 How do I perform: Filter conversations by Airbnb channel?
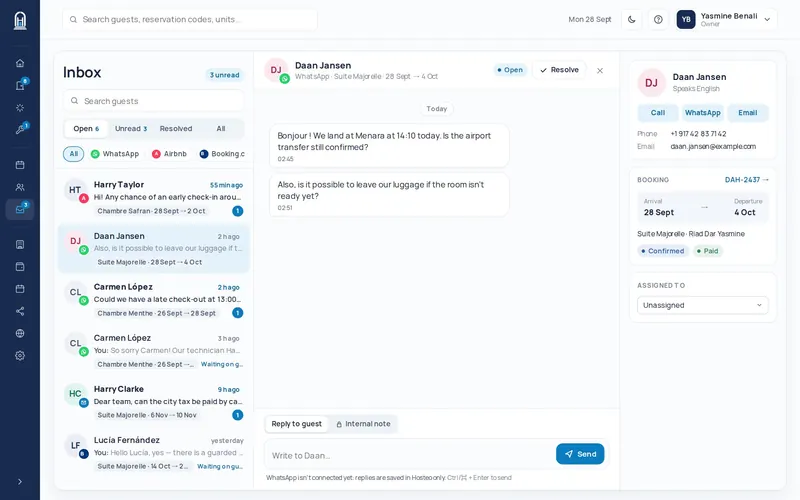[169, 154]
